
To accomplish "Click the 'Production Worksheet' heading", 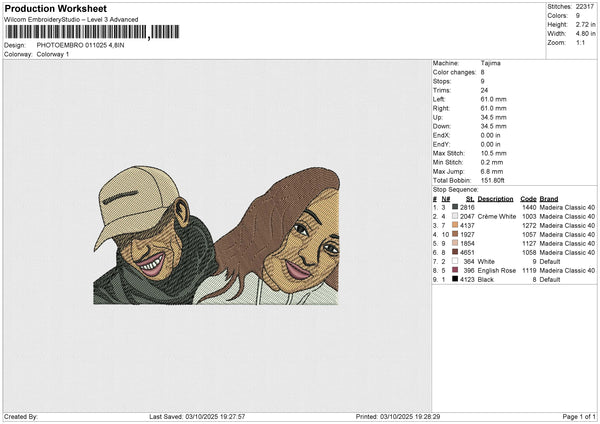I will (x=56, y=8).
